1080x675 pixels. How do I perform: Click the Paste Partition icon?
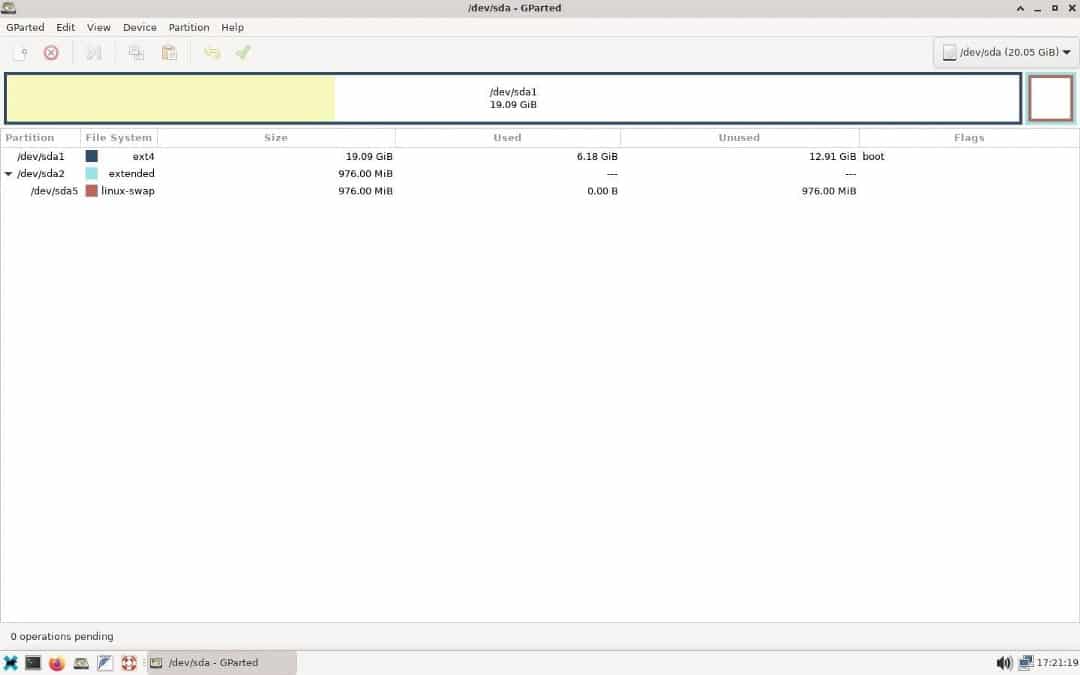click(x=169, y=52)
